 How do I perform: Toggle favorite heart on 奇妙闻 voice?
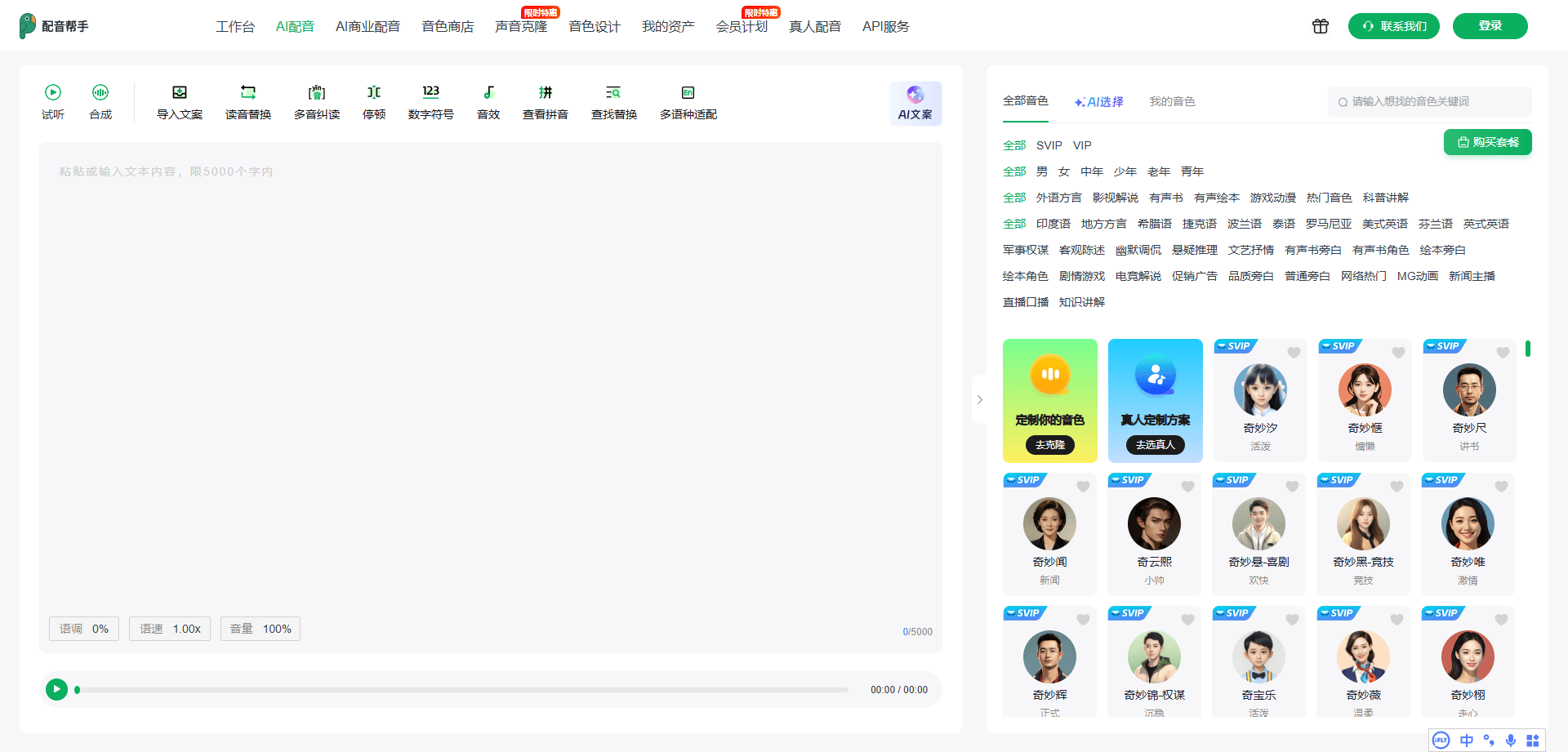pyautogui.click(x=1083, y=487)
